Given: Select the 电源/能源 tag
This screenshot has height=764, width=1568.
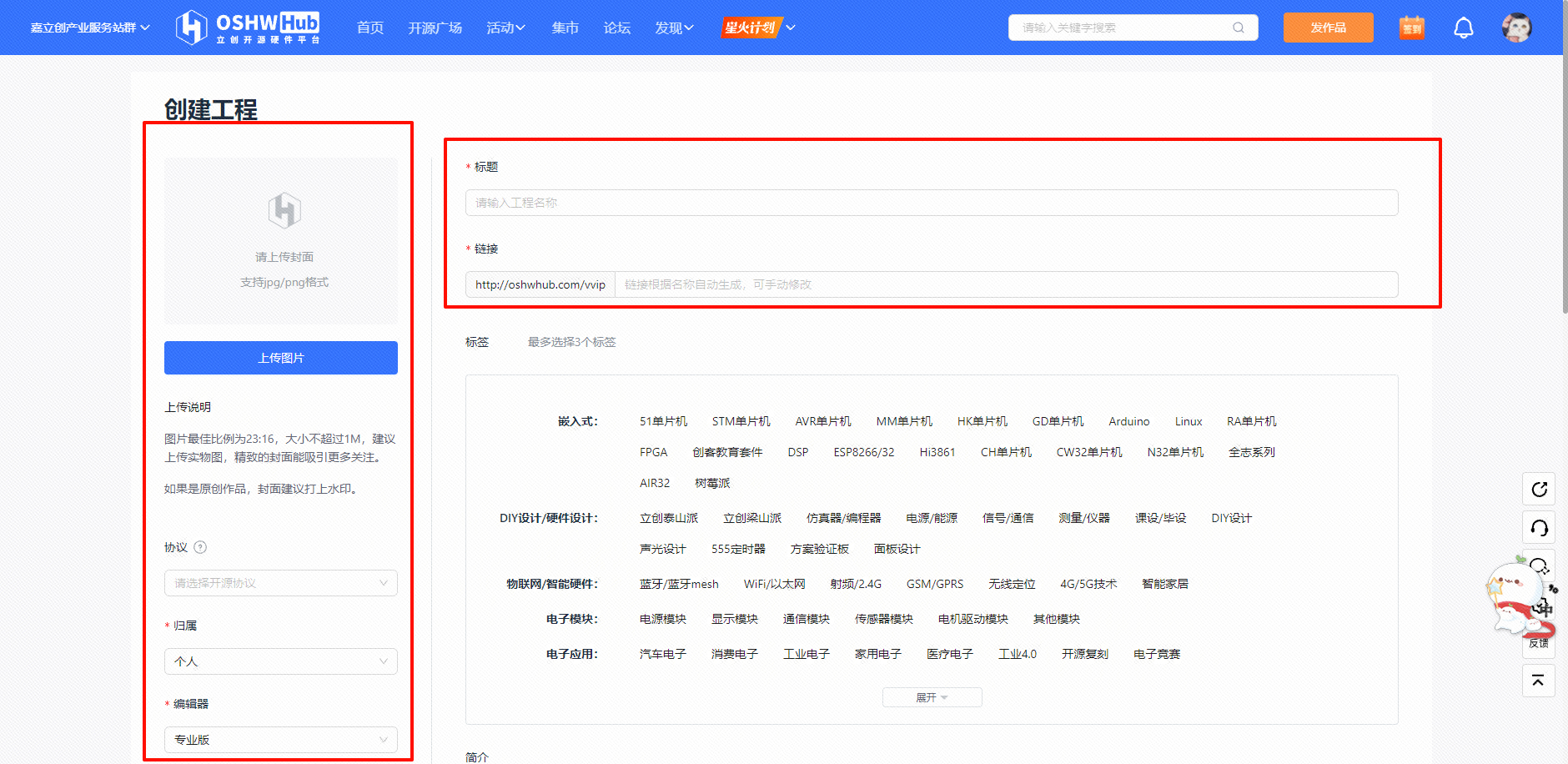Looking at the screenshot, I should 932,518.
